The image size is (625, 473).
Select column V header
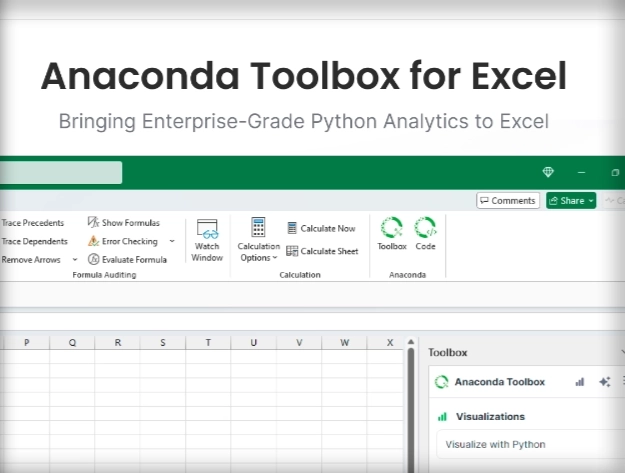299,342
